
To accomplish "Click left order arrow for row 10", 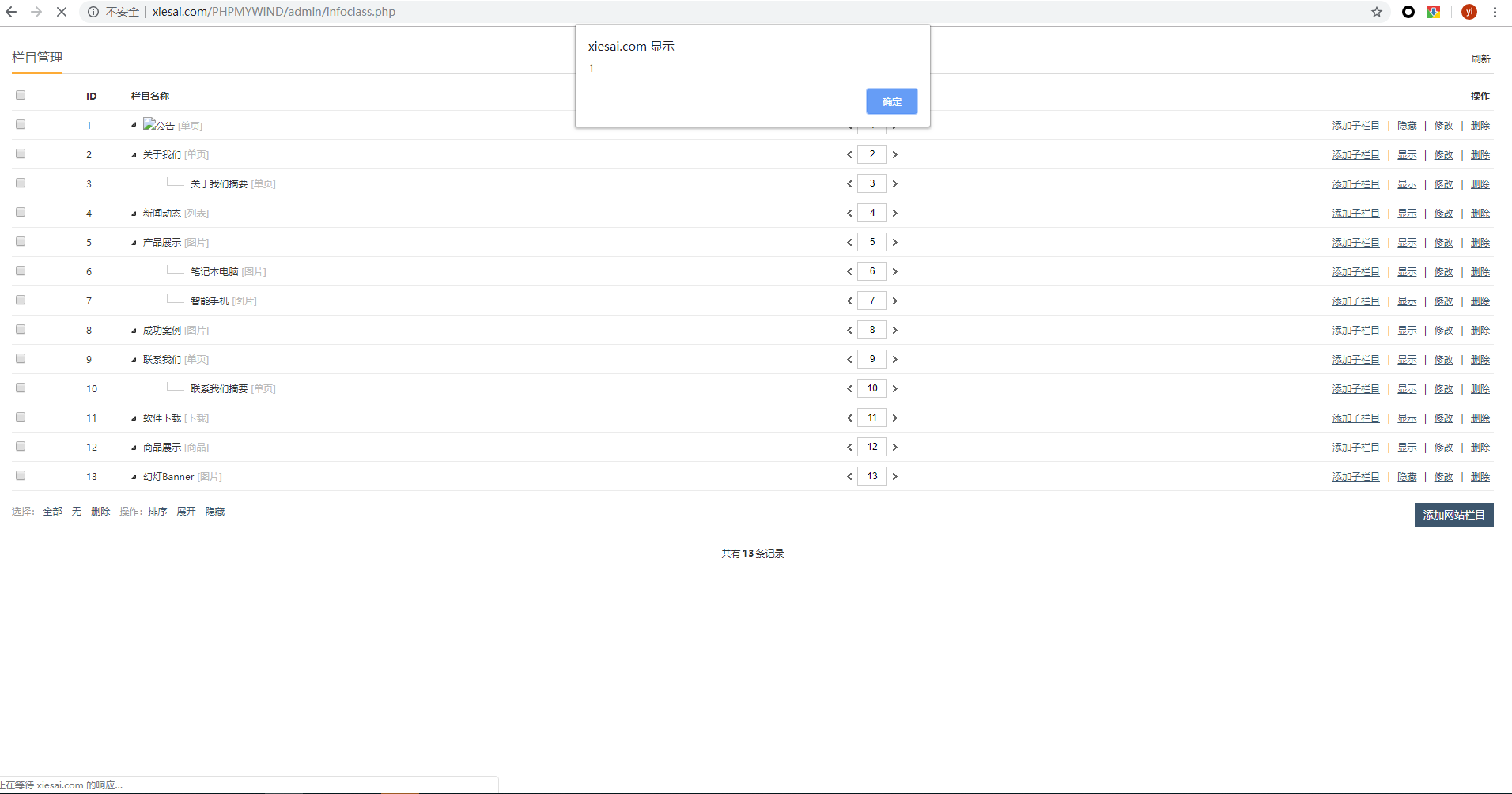I will pos(849,389).
